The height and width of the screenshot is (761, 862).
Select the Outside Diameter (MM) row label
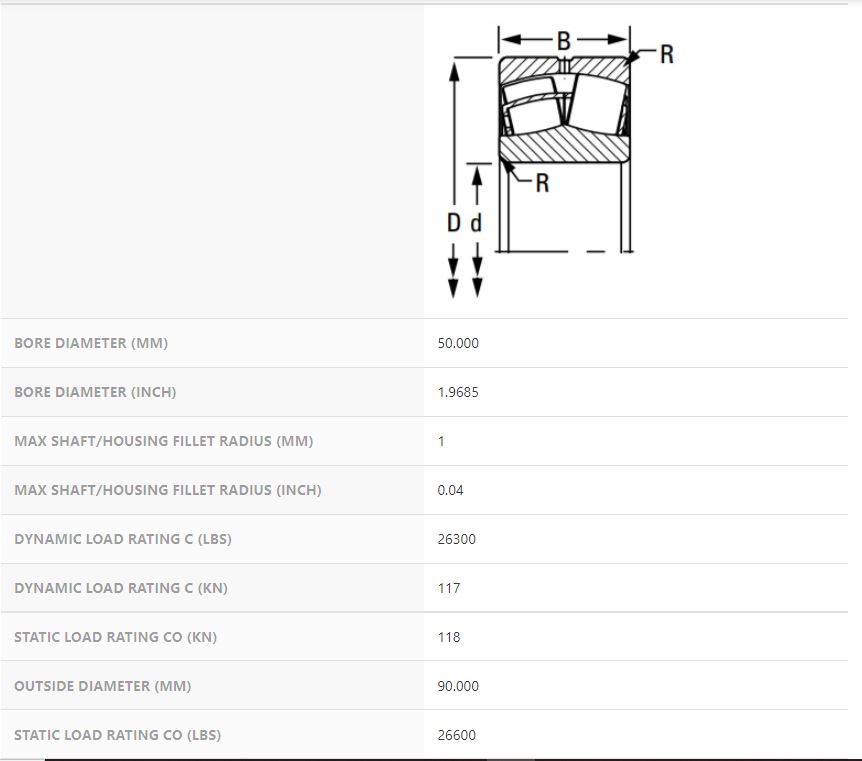pos(103,686)
